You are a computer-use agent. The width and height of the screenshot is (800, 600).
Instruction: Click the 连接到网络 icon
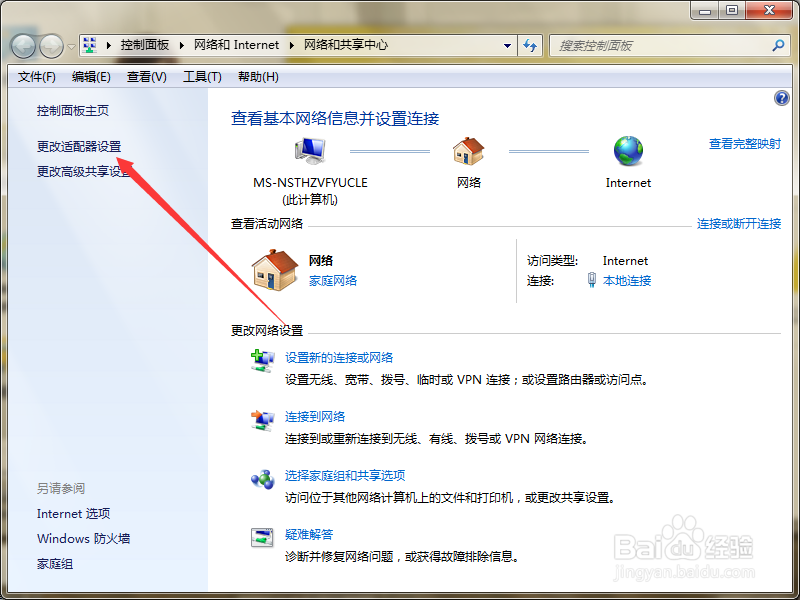click(x=262, y=419)
